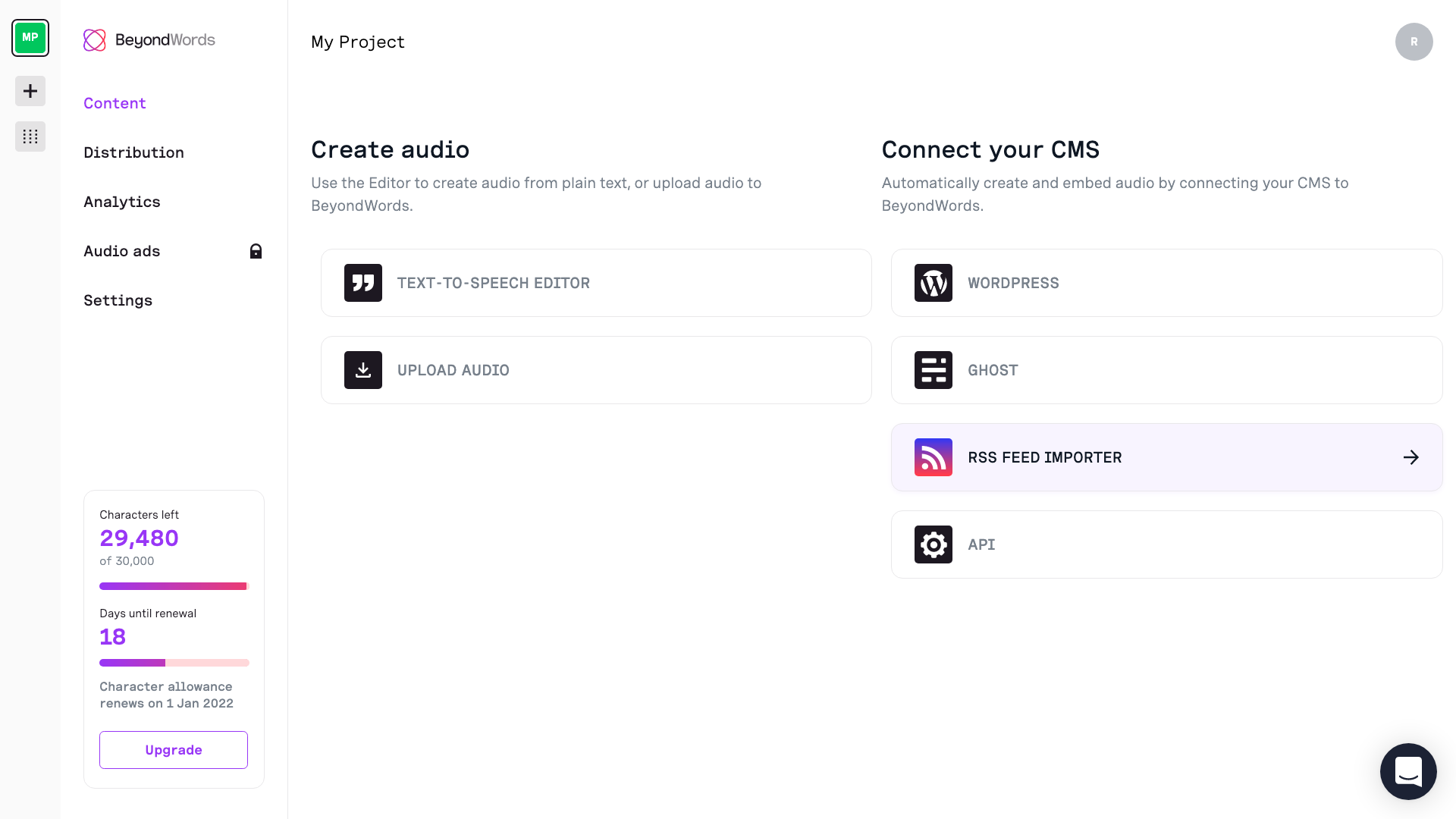Click the BeyondWords logo

click(x=149, y=40)
